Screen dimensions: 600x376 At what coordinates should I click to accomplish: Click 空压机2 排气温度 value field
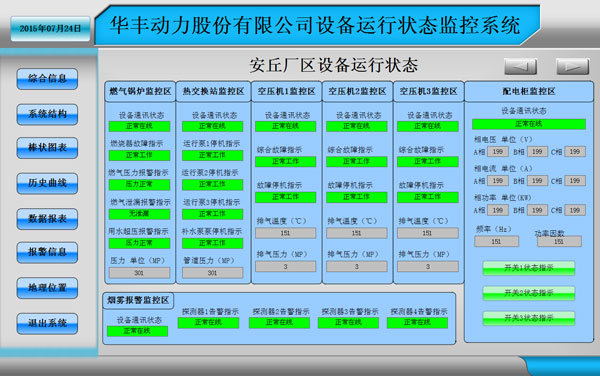point(357,233)
